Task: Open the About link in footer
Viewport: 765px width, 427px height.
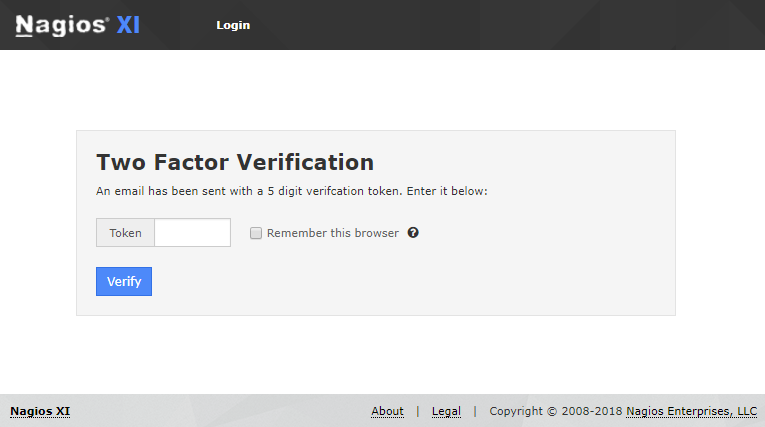Action: [x=387, y=411]
